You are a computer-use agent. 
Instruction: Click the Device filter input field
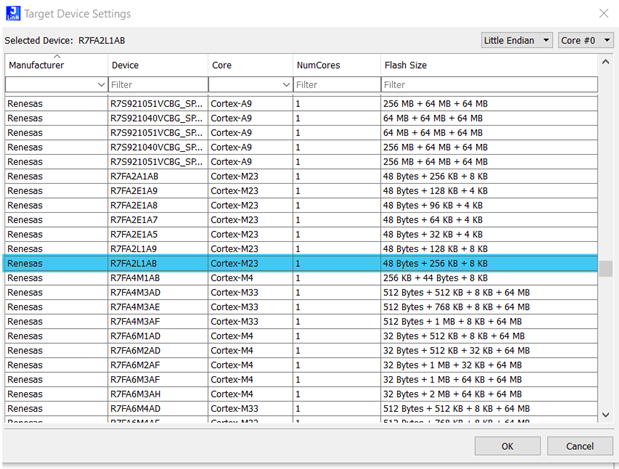coord(158,84)
